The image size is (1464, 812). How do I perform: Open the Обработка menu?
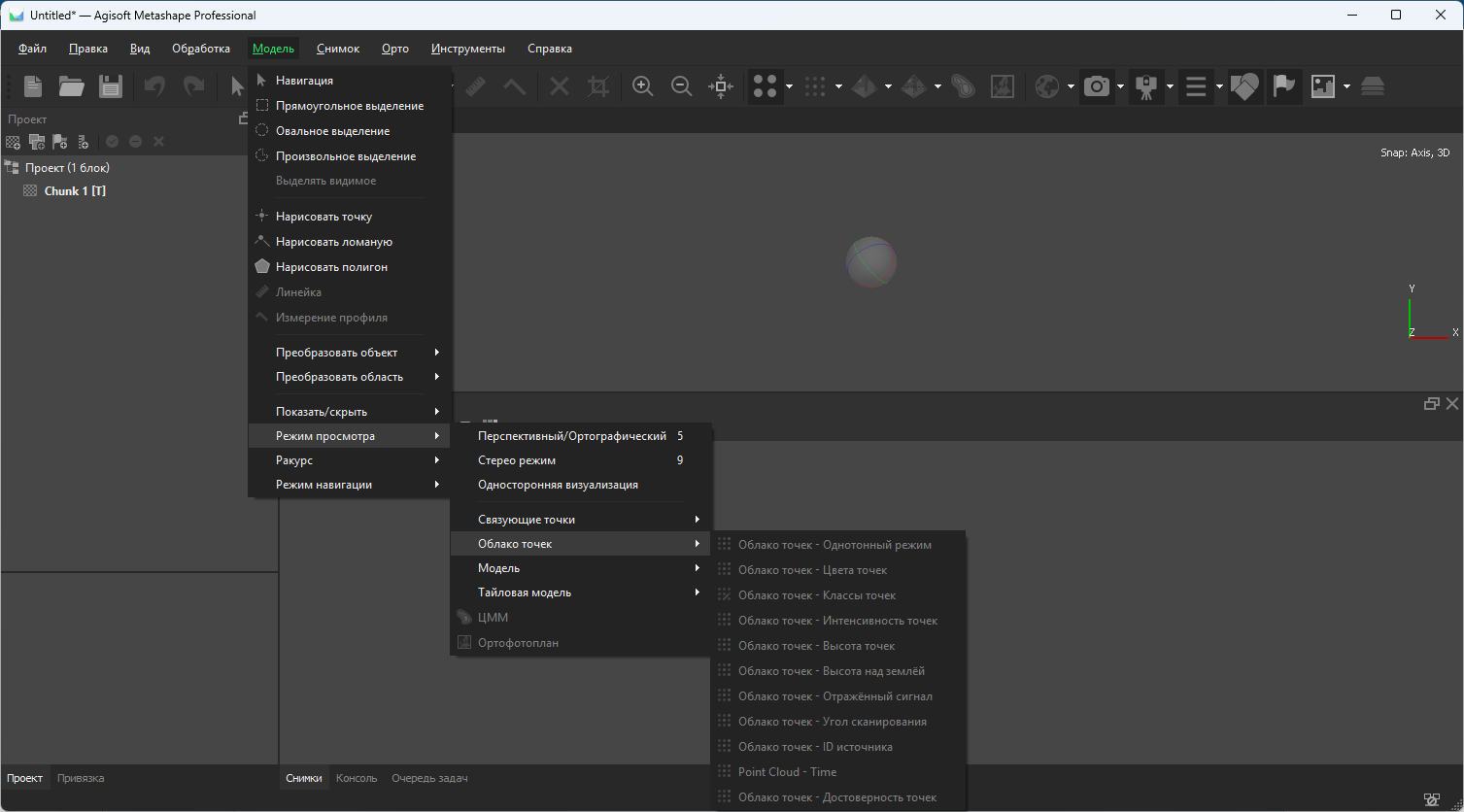click(201, 49)
